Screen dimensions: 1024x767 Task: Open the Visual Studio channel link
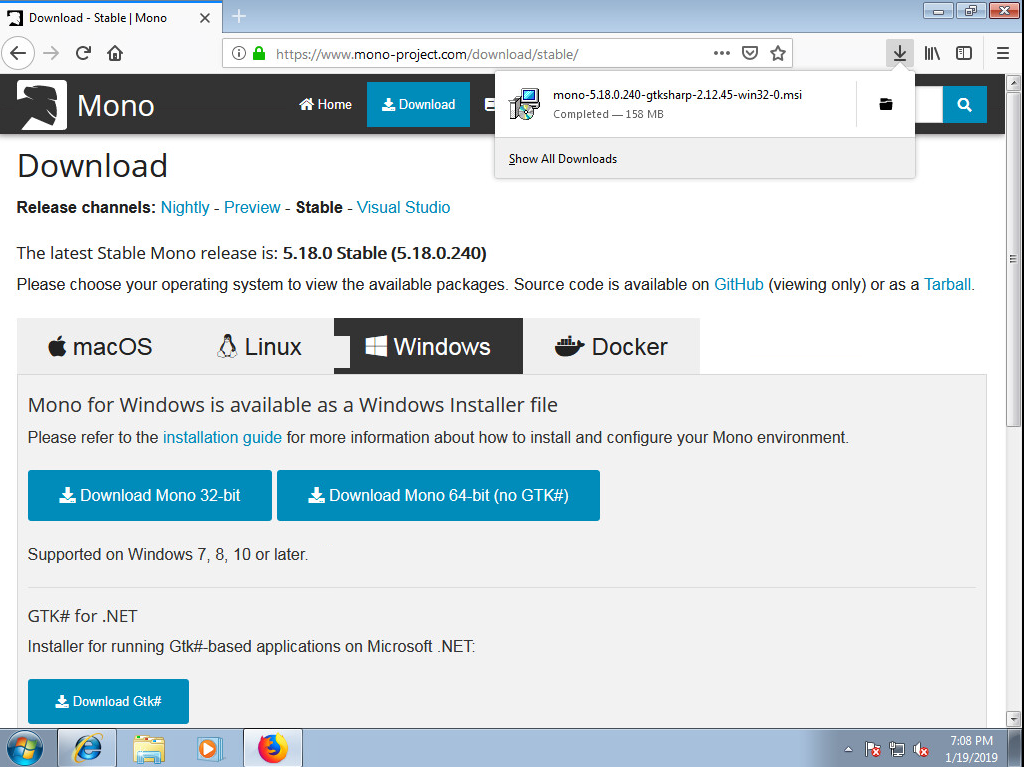(403, 208)
